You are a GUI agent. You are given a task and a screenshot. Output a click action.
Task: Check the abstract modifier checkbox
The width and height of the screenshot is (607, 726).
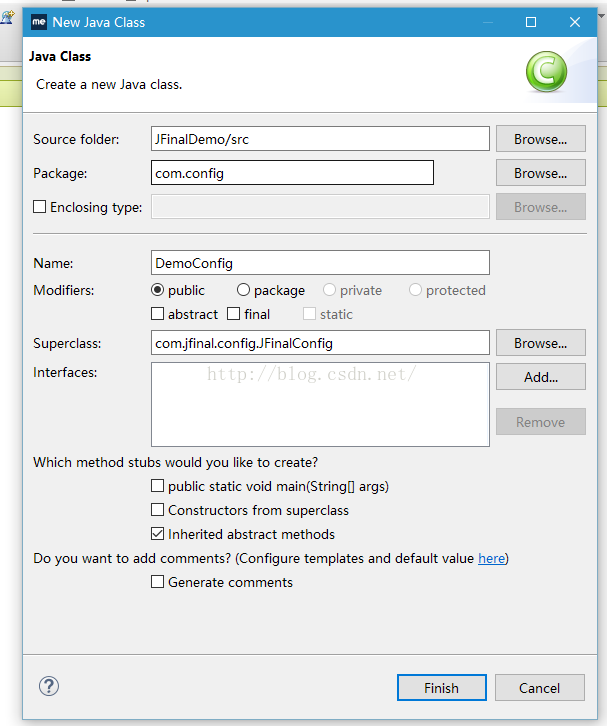pos(157,314)
